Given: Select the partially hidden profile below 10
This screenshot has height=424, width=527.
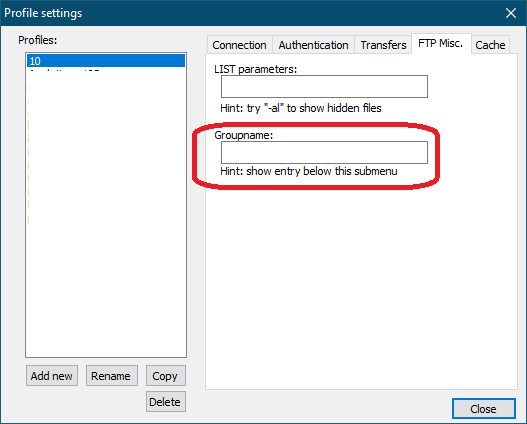Looking at the screenshot, I should (x=106, y=70).
